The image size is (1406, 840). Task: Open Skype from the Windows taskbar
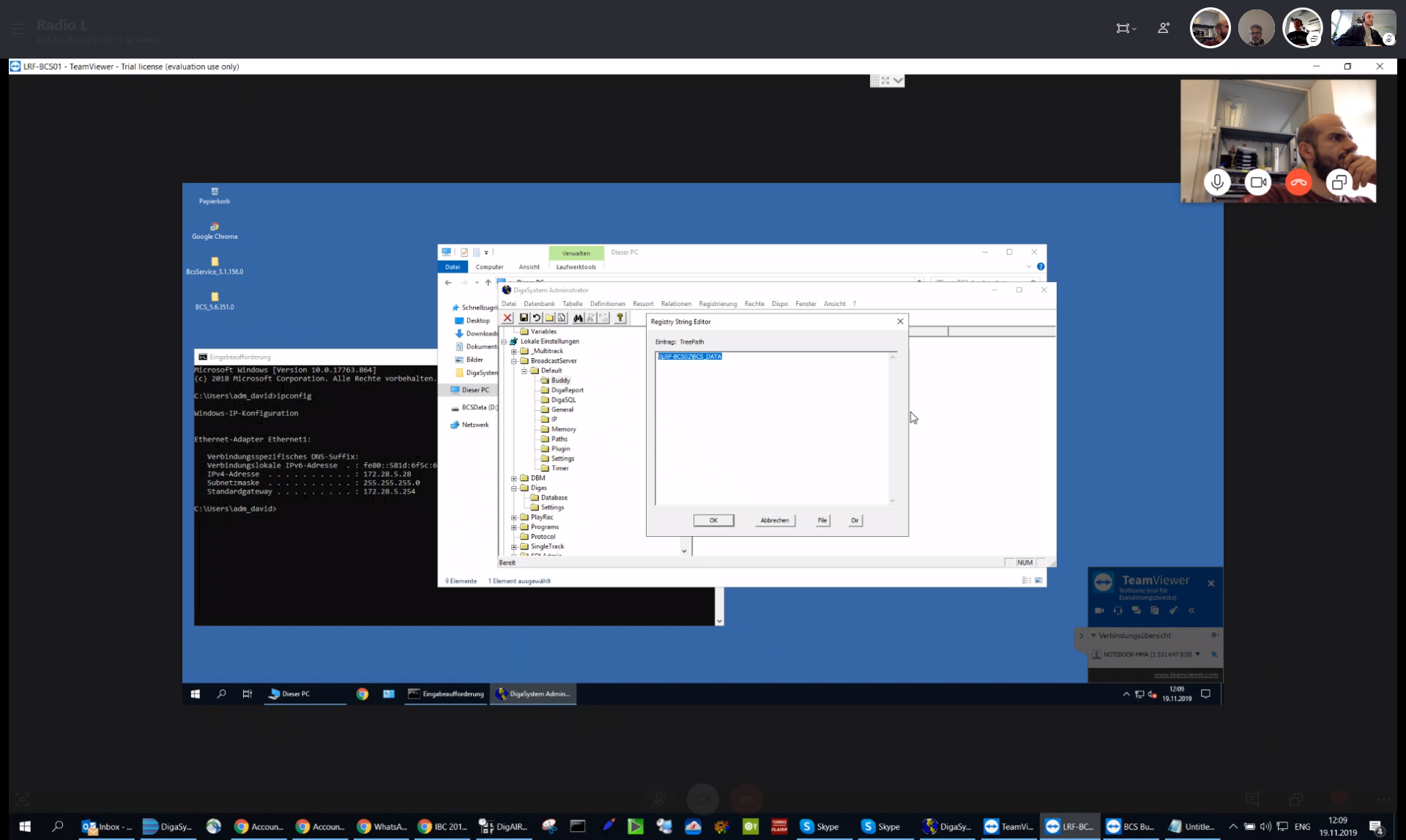coord(819,827)
